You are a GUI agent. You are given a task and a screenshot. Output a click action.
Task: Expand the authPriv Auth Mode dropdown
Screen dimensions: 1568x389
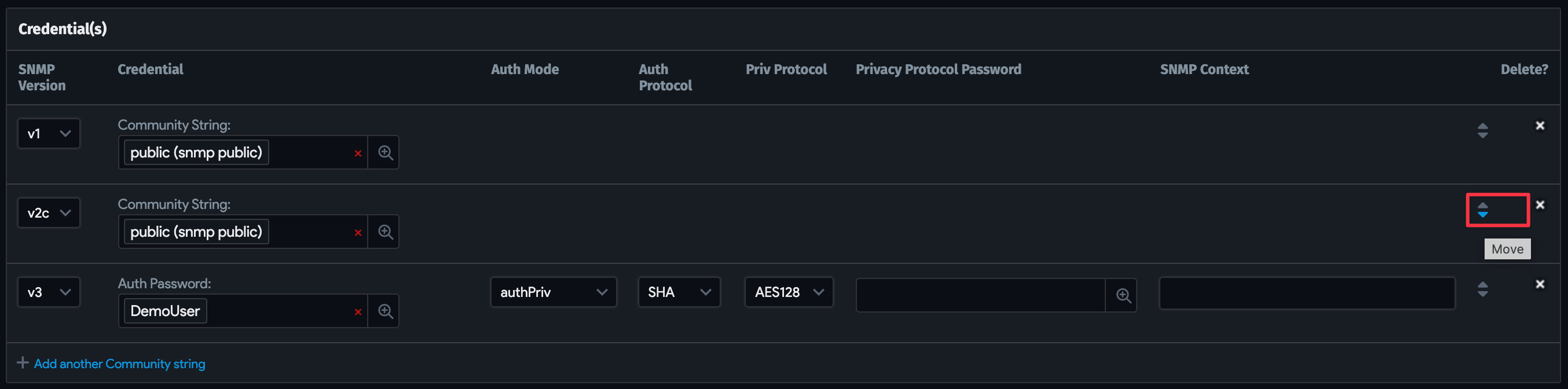pyautogui.click(x=553, y=292)
